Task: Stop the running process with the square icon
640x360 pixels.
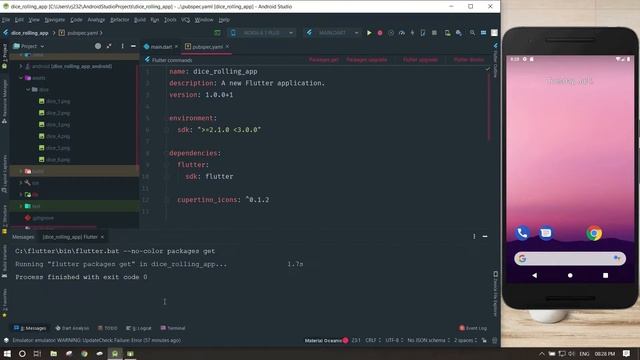Action: (x=434, y=33)
